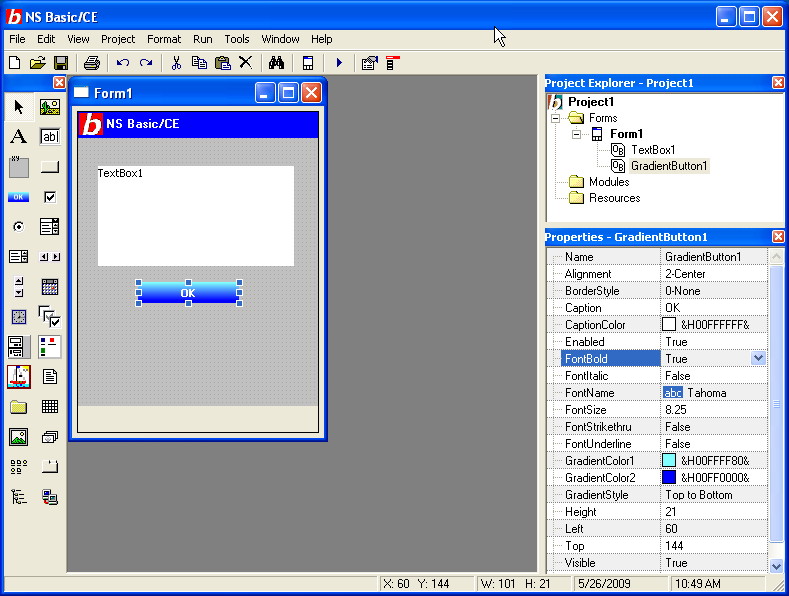This screenshot has width=789, height=596.
Task: Select the yellow folder tool in toolbox
Action: coord(19,407)
